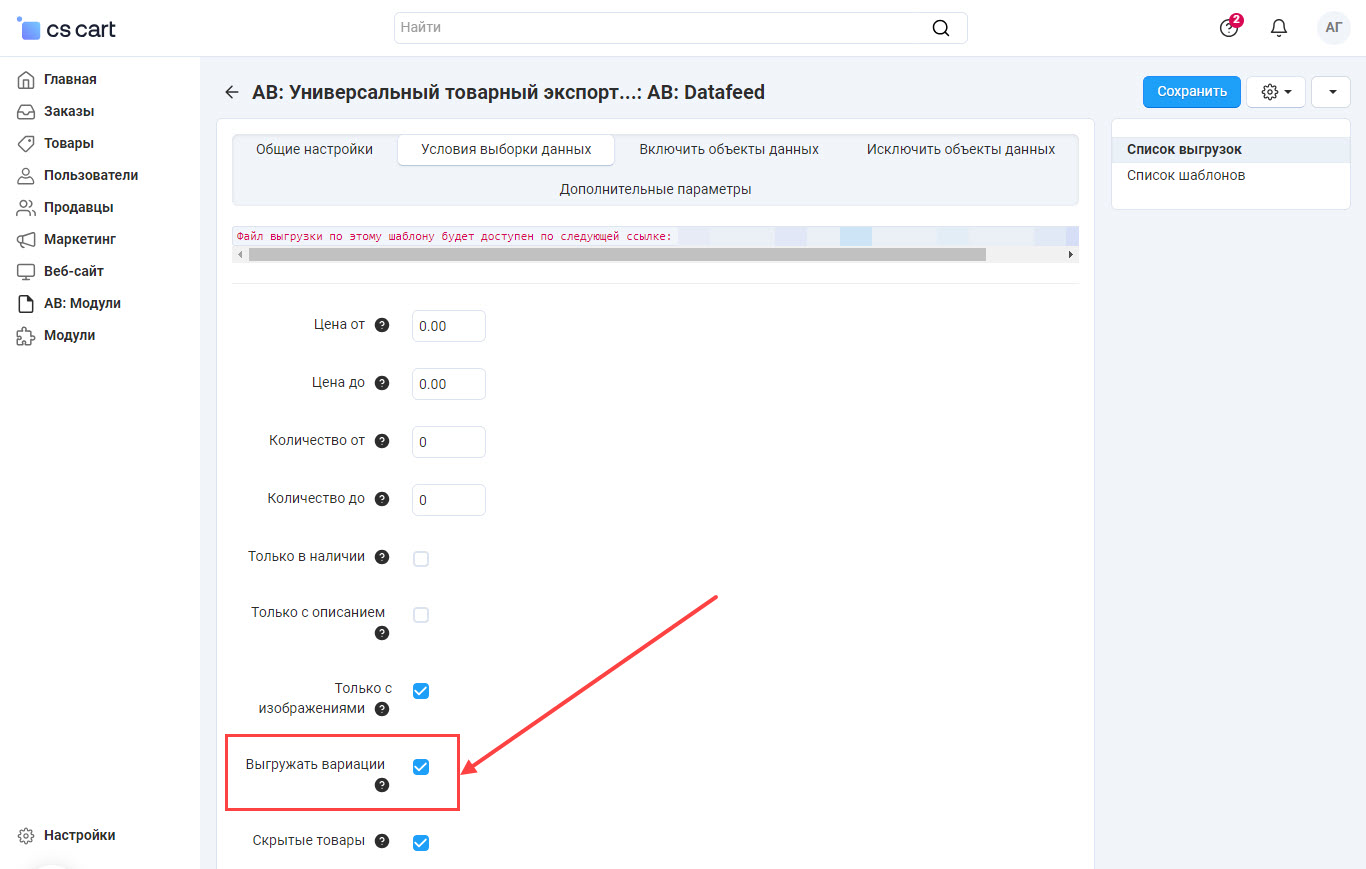Open Настройки at the sidebar bottom

point(80,835)
